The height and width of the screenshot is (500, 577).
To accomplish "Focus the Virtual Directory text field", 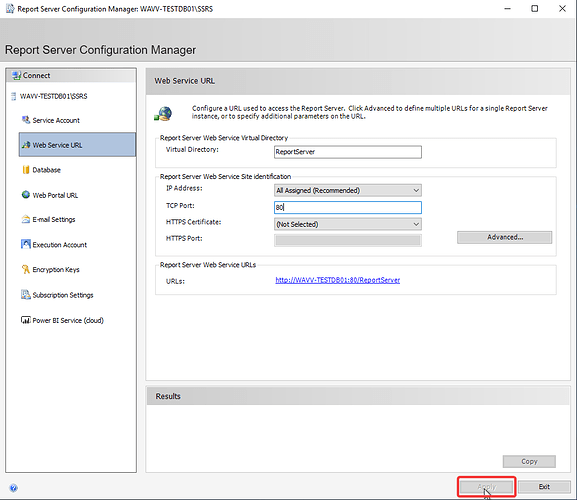I will (348, 152).
